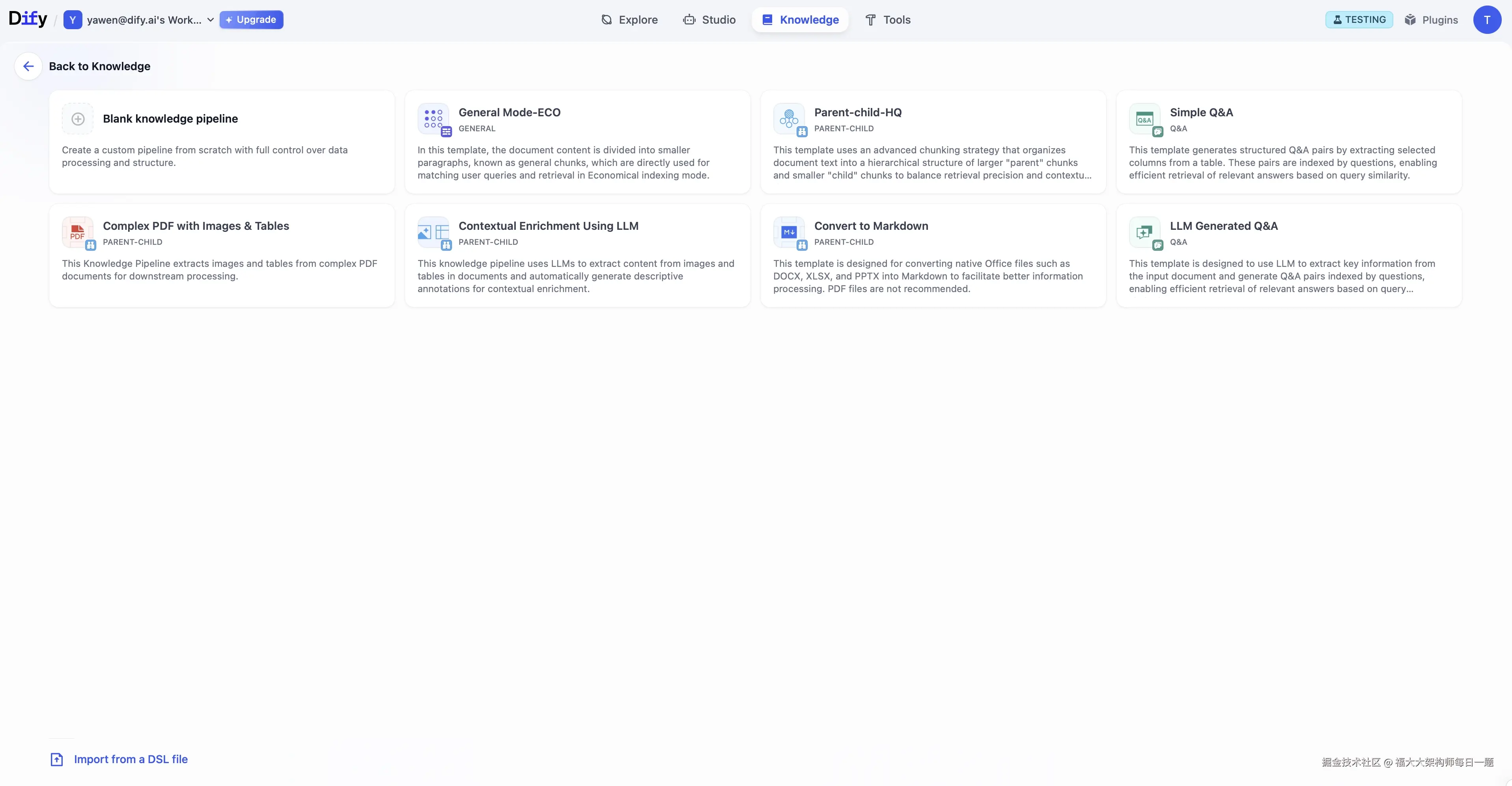This screenshot has height=786, width=1512.
Task: Open Plugins page
Action: [x=1431, y=20]
